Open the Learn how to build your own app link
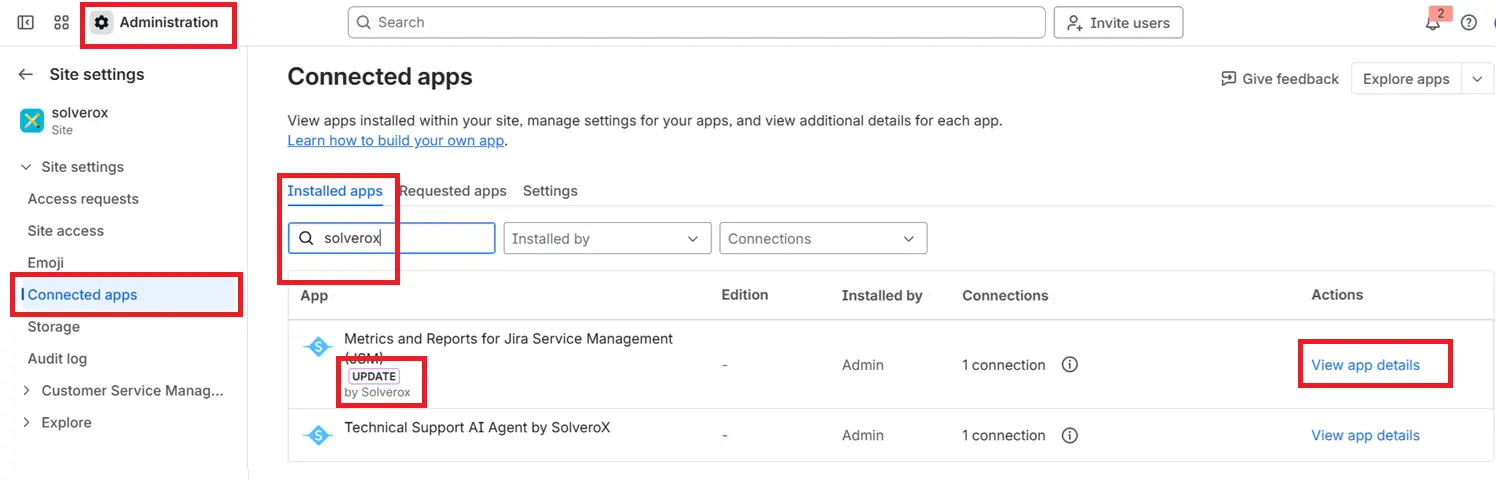 pos(395,141)
